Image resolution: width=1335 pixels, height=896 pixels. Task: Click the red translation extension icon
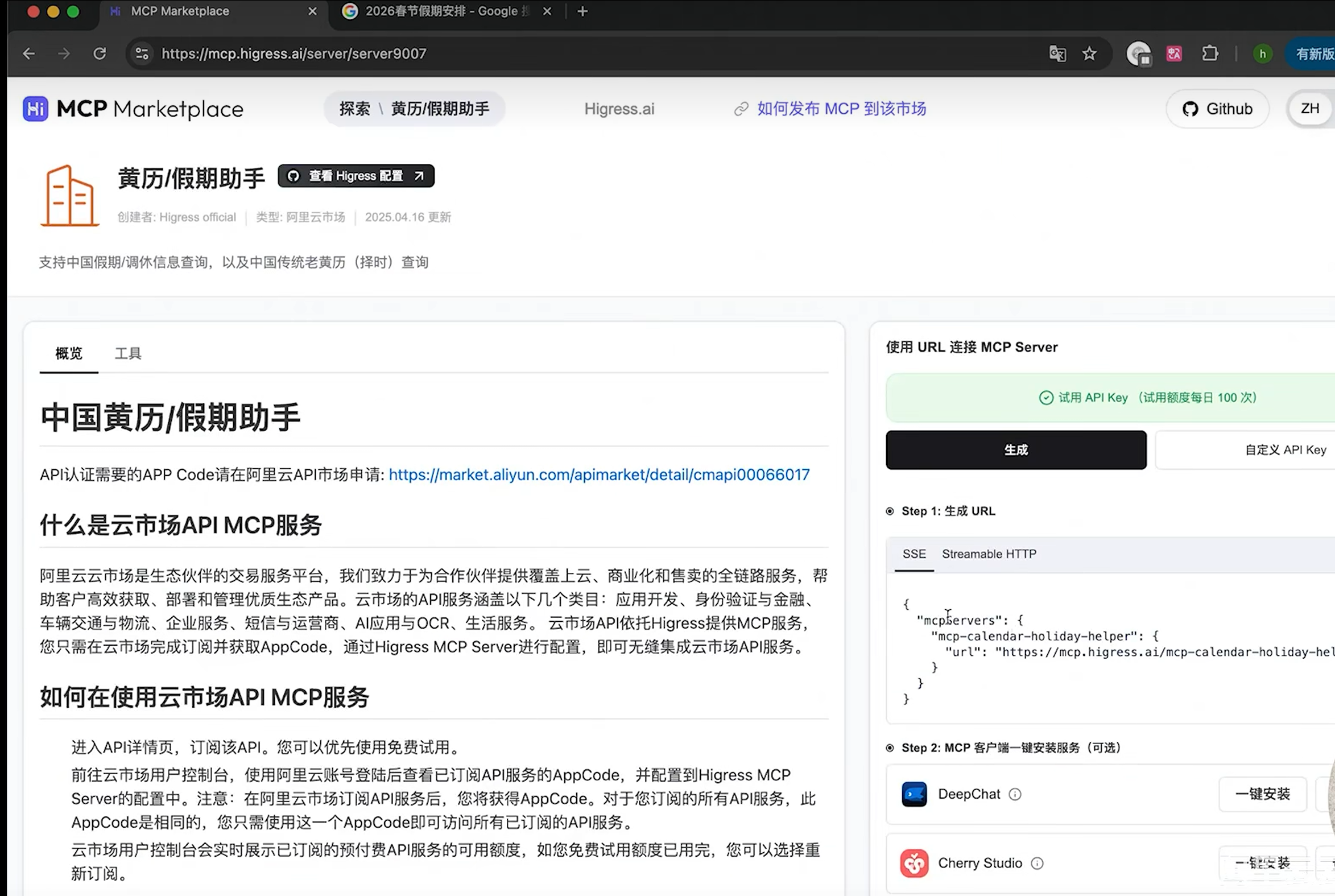pos(1174,53)
